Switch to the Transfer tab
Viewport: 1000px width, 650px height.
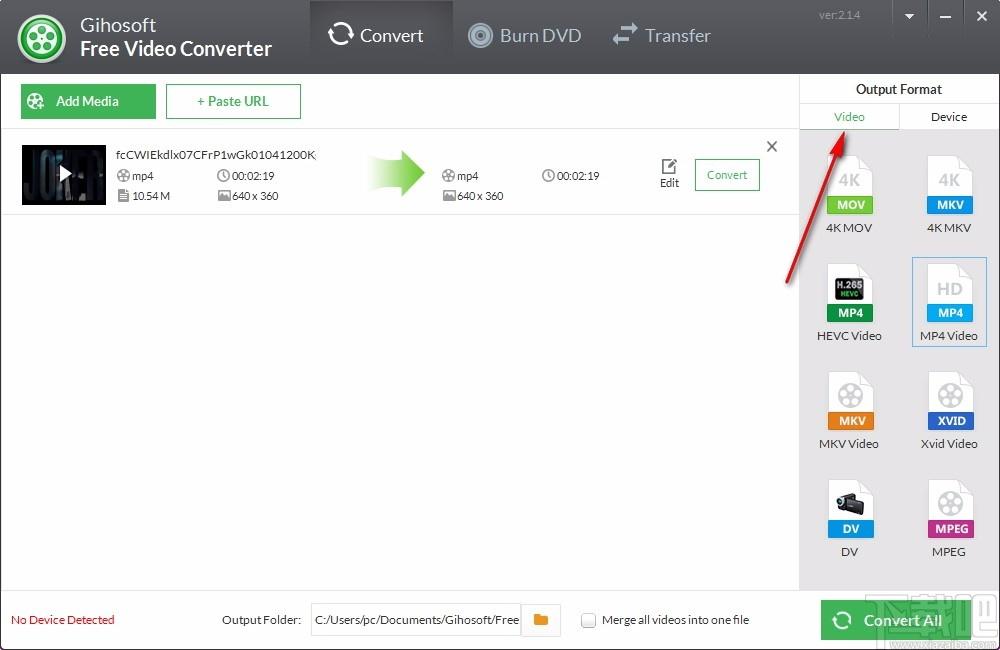pyautogui.click(x=661, y=35)
